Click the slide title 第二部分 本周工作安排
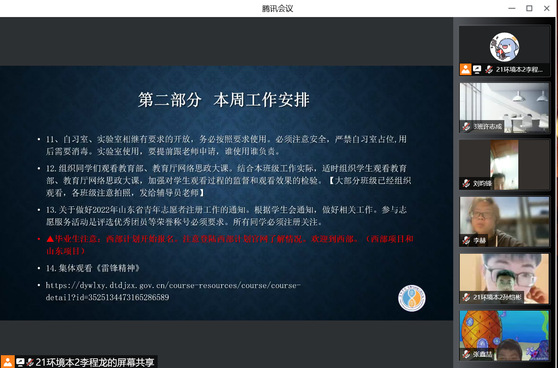558x368 pixels. click(x=223, y=100)
